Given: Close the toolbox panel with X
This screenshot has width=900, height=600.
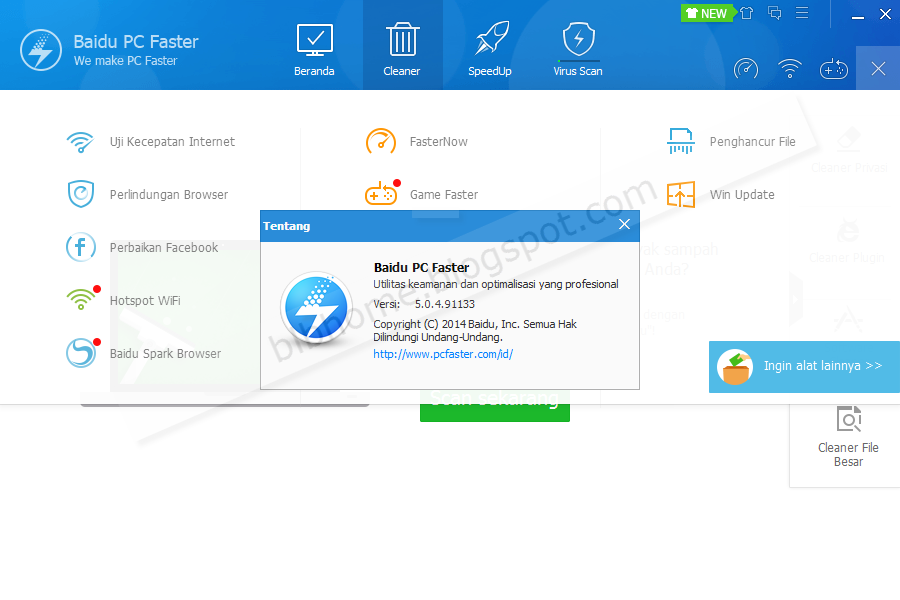Looking at the screenshot, I should pyautogui.click(x=878, y=69).
